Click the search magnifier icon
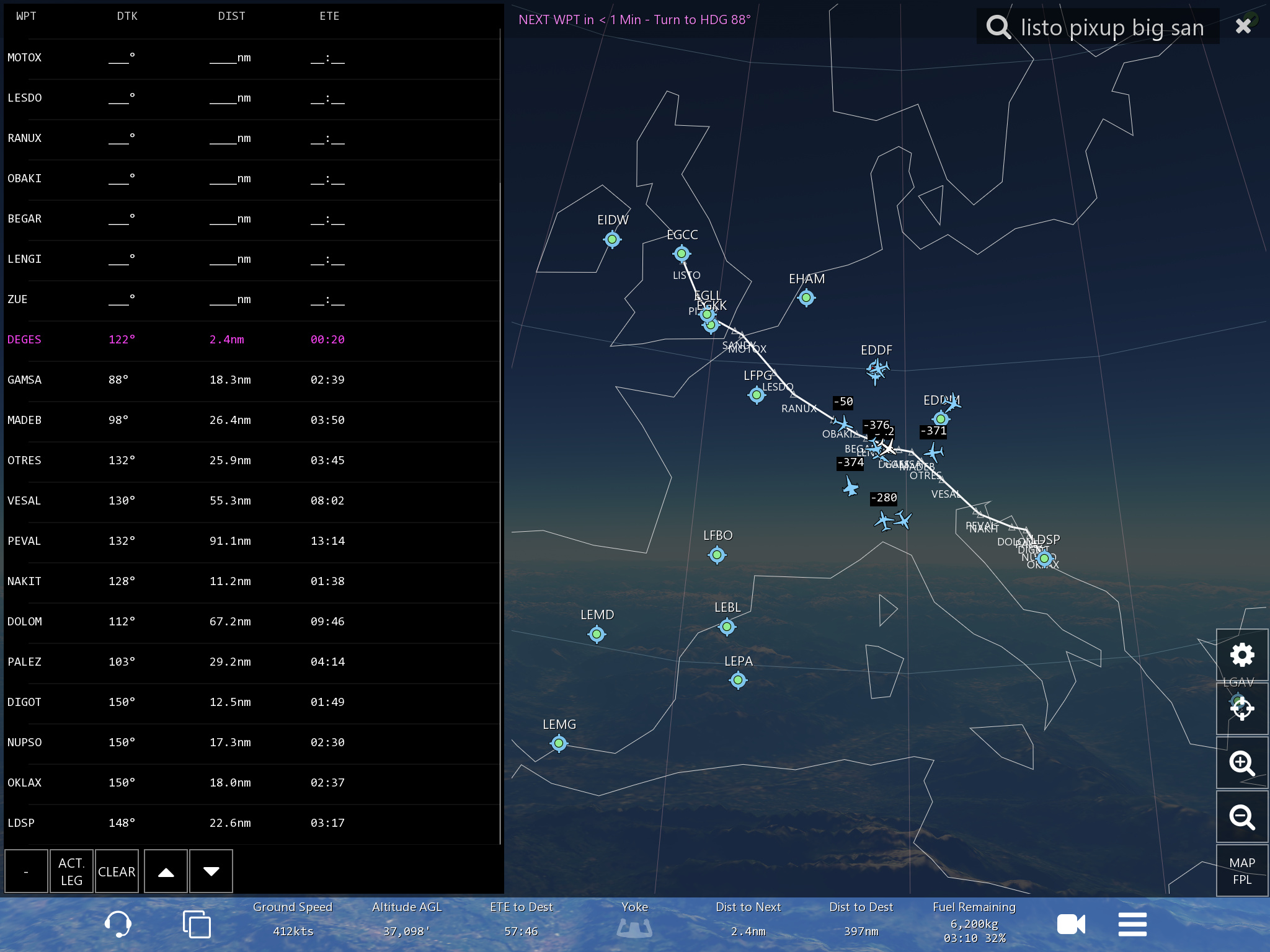 (x=998, y=27)
